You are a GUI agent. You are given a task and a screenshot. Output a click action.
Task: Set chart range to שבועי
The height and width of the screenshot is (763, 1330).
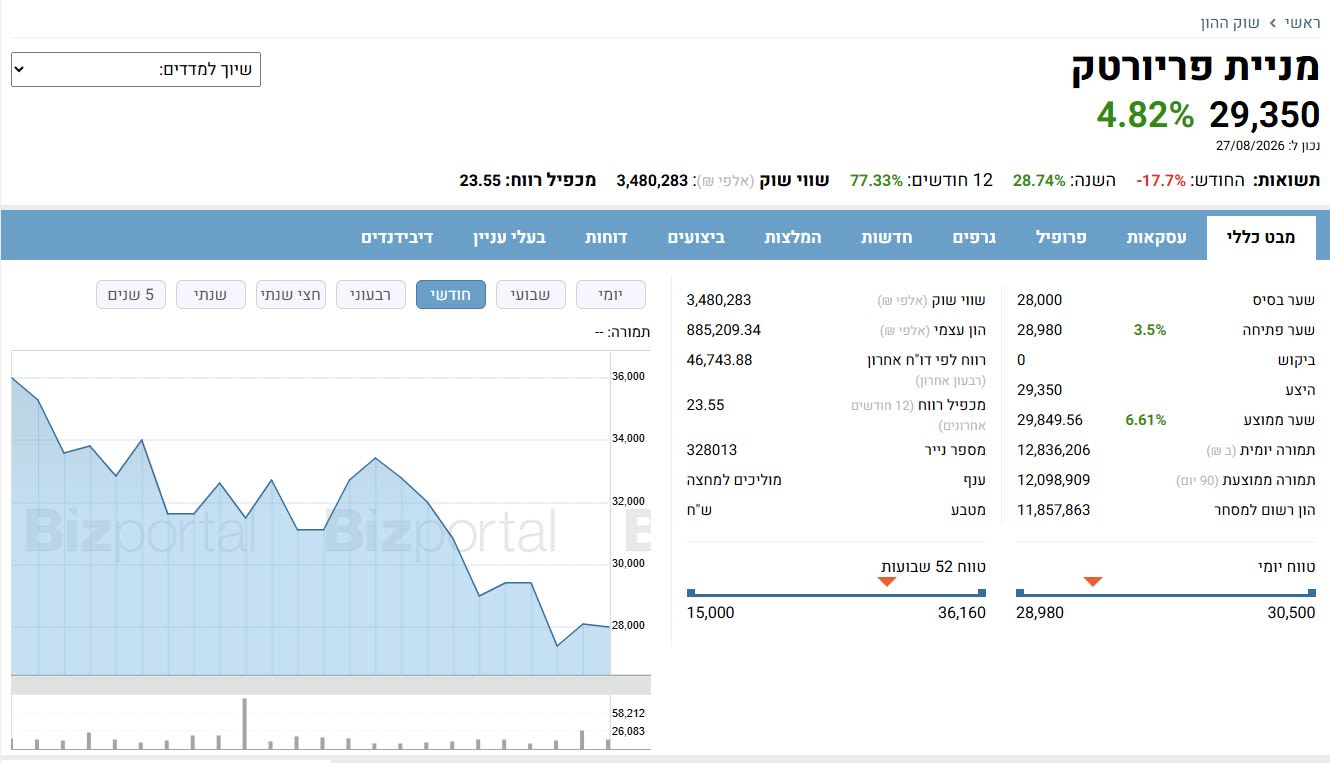click(531, 295)
